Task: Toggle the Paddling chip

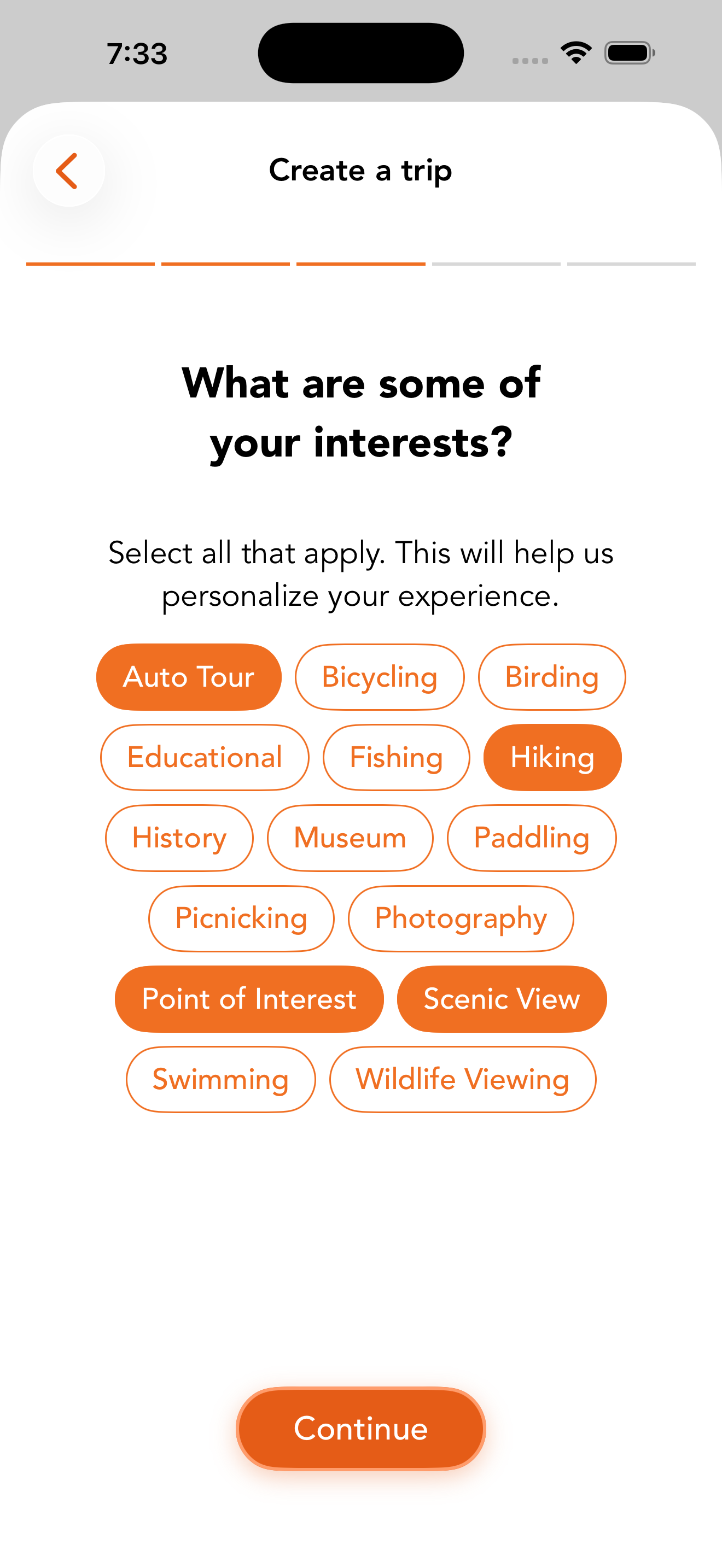Action: coord(532,838)
